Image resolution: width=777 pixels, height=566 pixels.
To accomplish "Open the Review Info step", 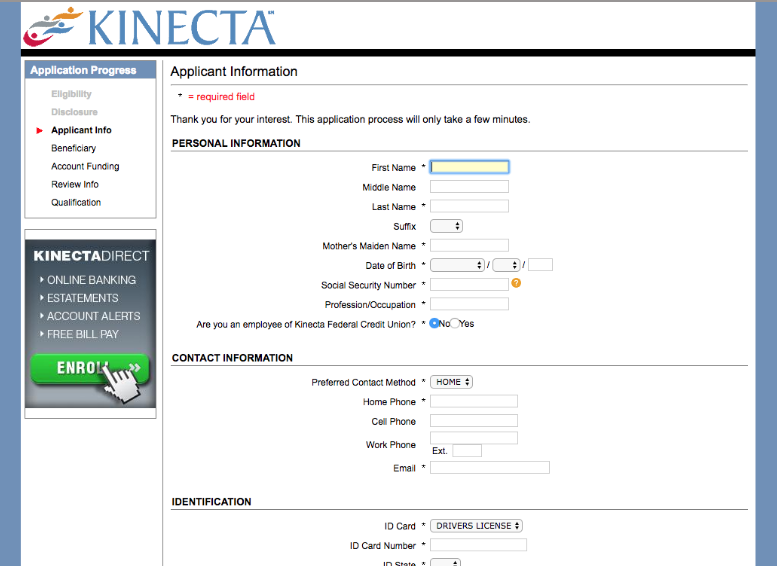I will tap(75, 184).
